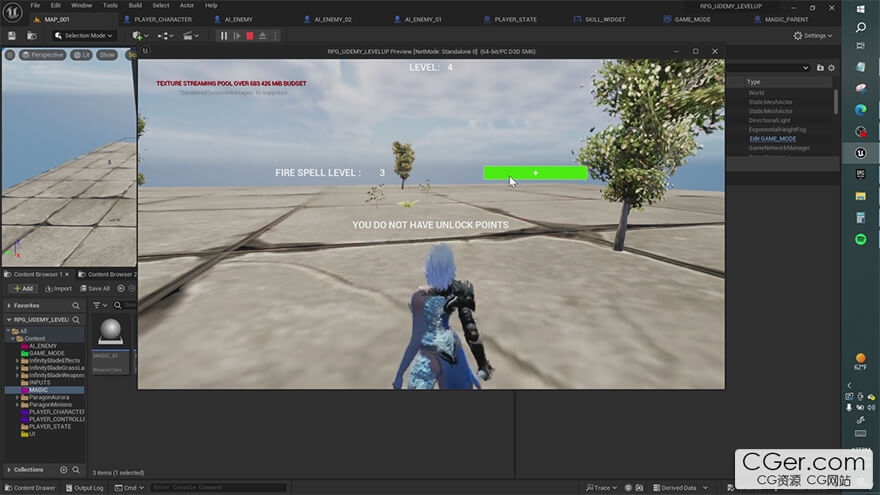
Task: Click the viewport options hamburger button
Action: 10,55
